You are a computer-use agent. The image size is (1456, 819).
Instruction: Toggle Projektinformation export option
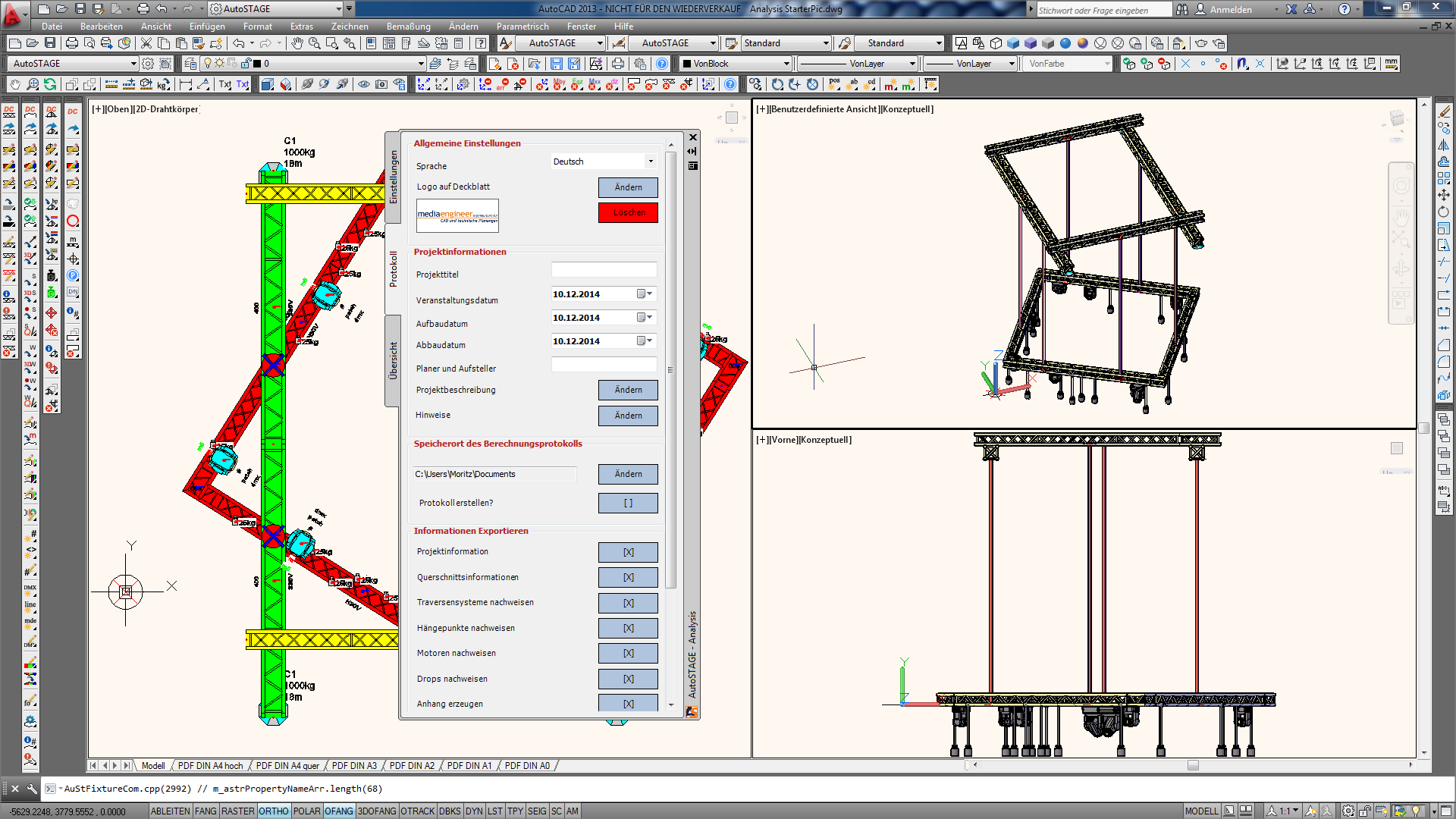pos(627,552)
